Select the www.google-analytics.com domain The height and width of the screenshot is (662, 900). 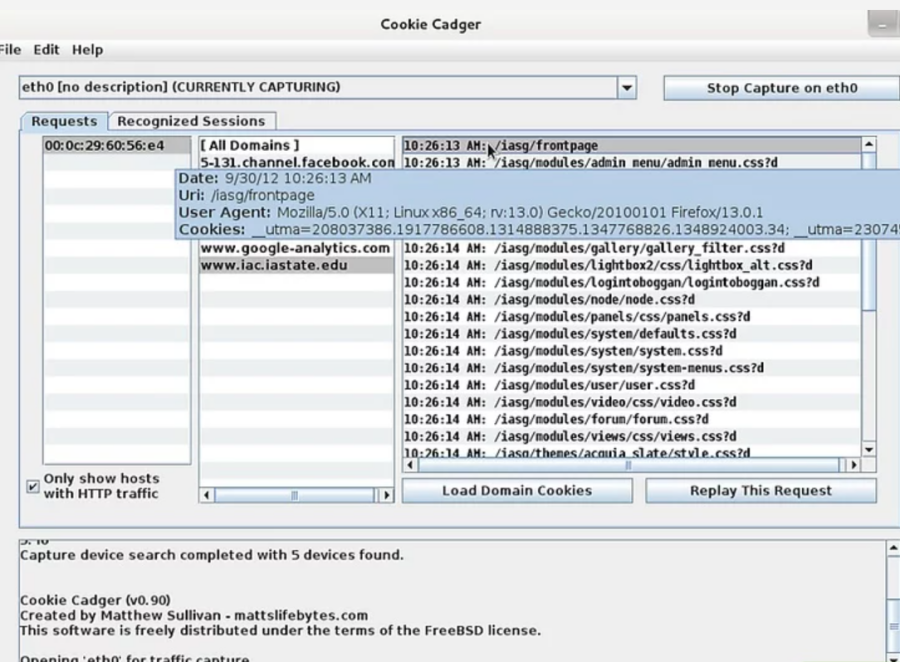(x=296, y=248)
